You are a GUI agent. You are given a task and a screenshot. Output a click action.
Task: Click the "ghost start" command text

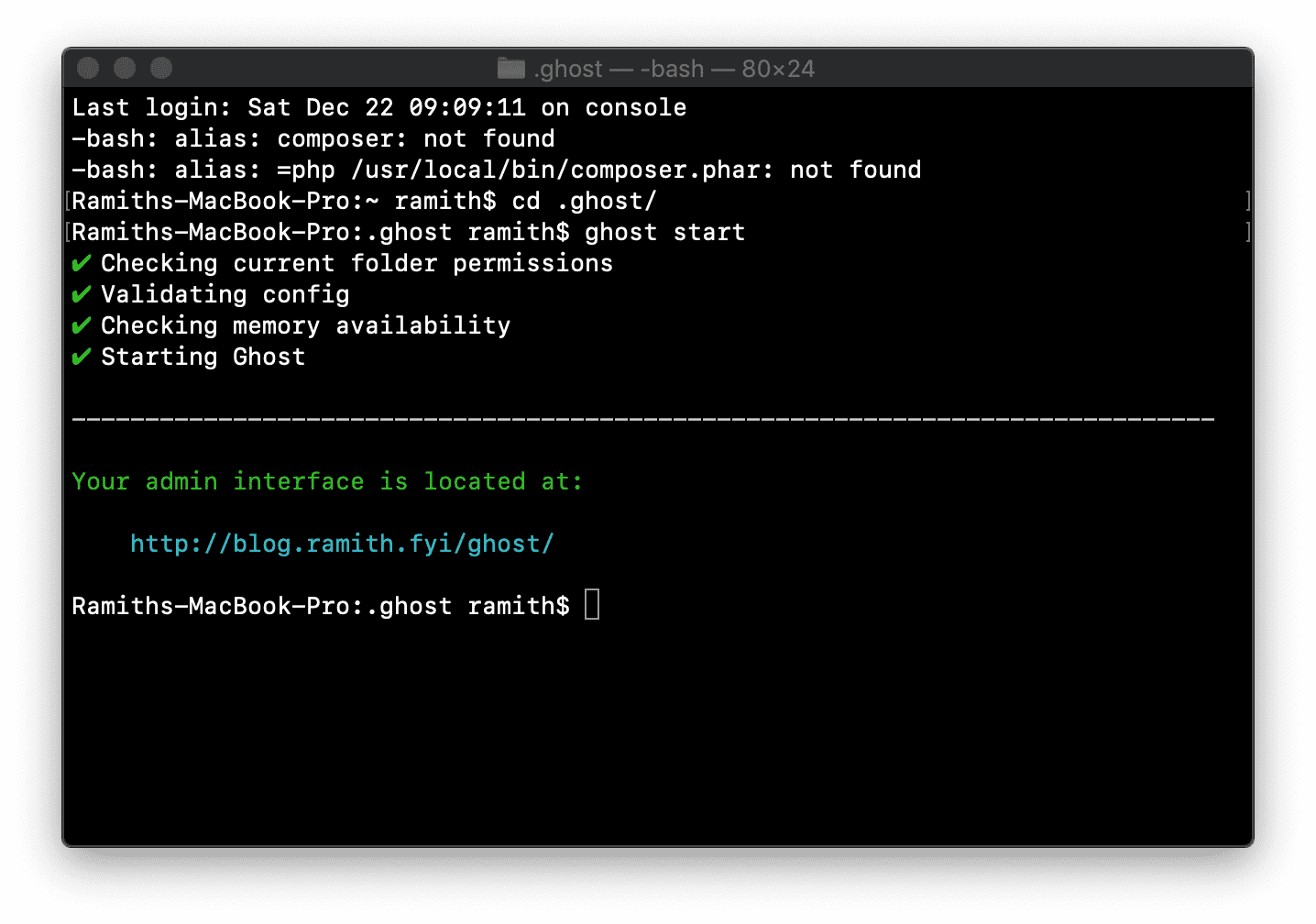(664, 233)
